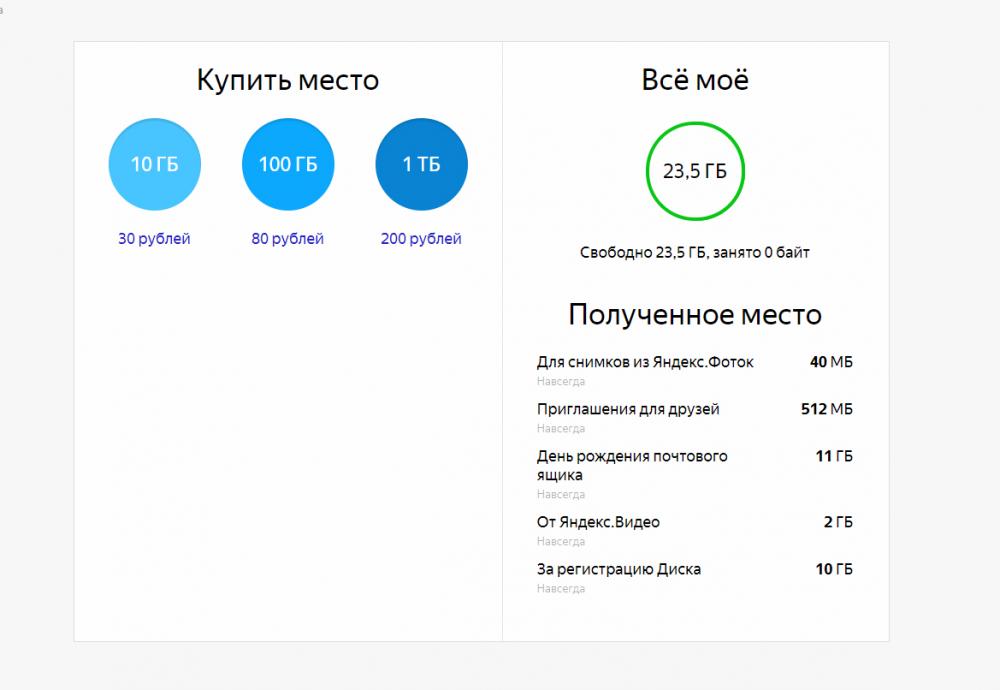The width and height of the screenshot is (1000, 690).
Task: Click the 'Для снимков из Яндекс.Фоток' row
Action: [695, 371]
